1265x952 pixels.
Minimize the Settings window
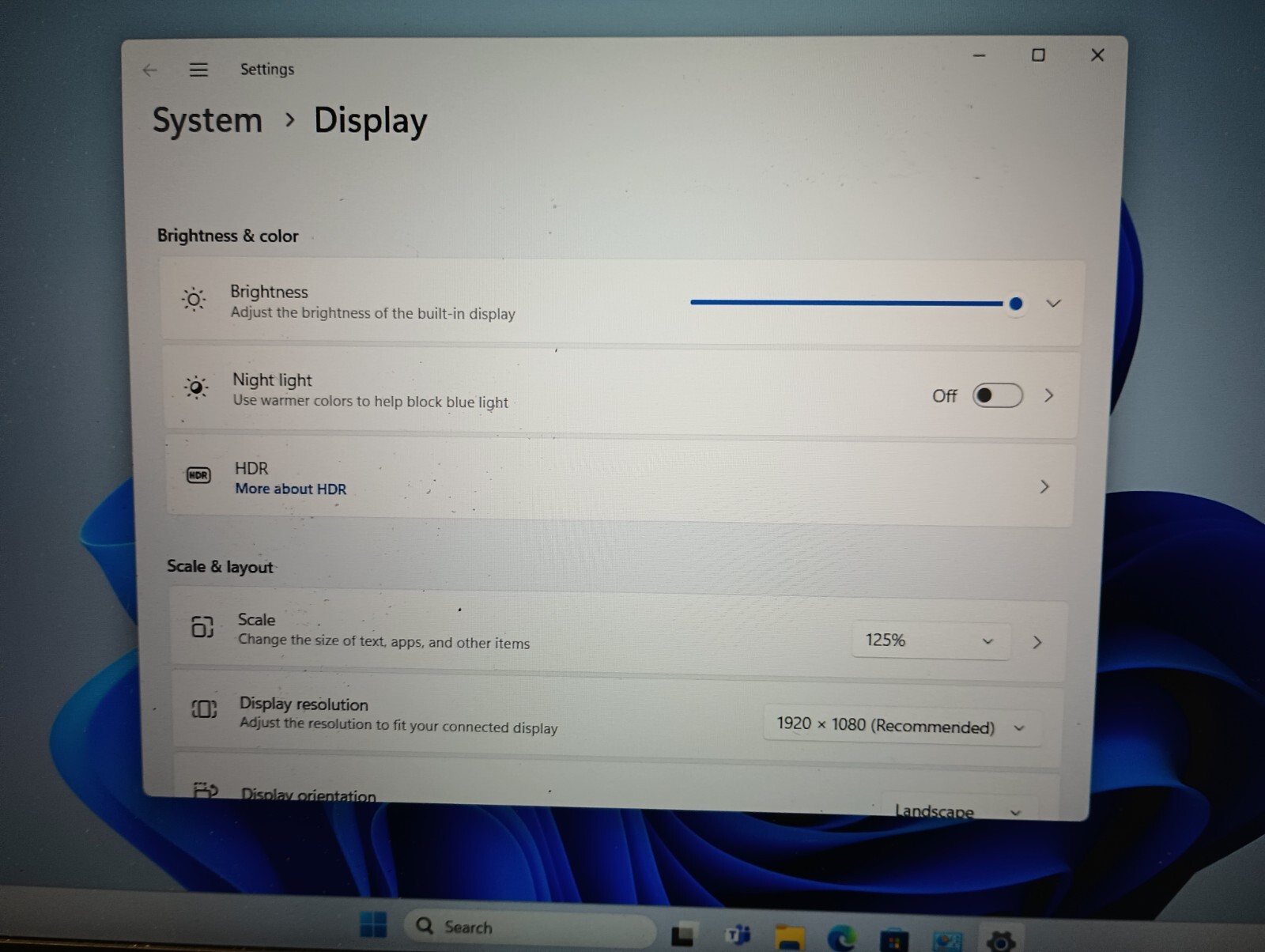click(979, 55)
